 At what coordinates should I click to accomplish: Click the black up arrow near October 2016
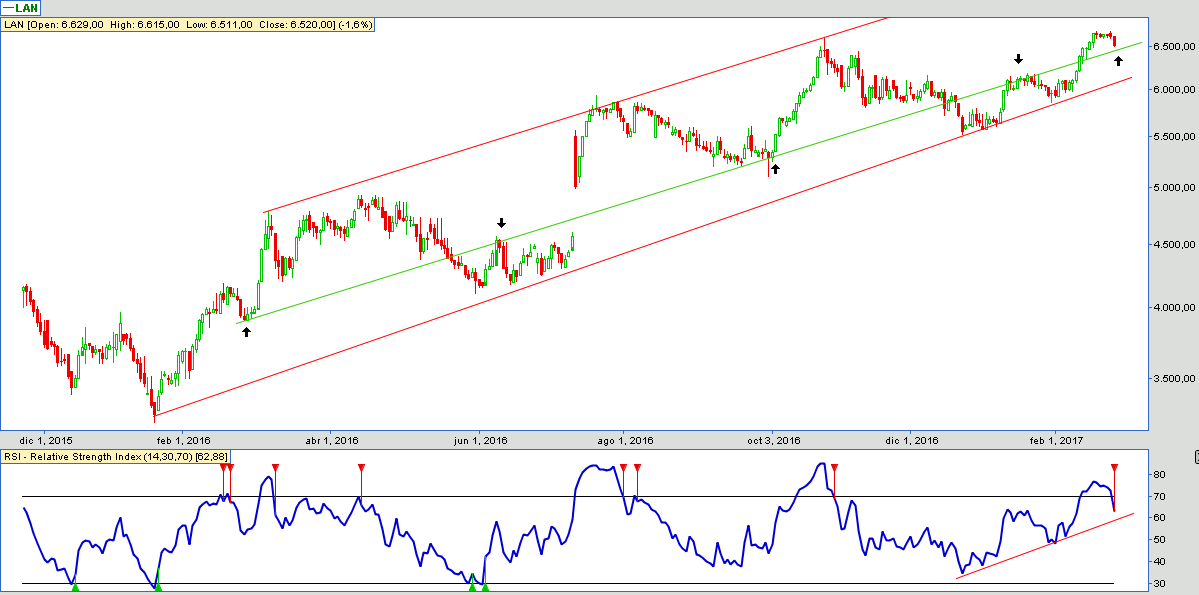[x=774, y=169]
